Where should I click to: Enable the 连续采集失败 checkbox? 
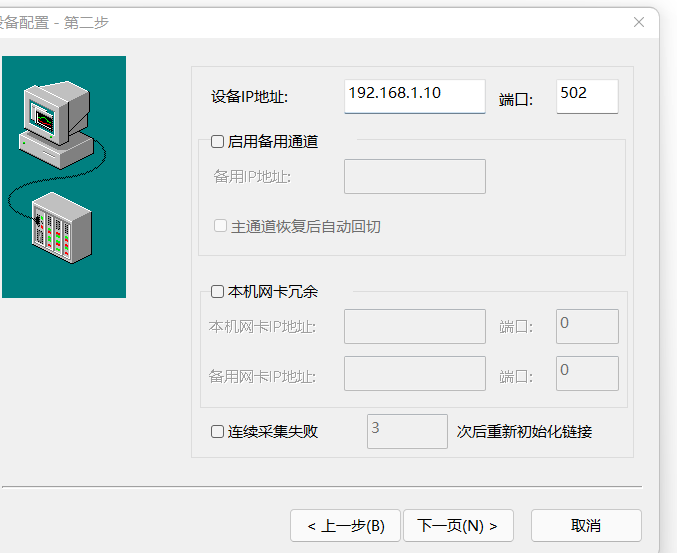tap(217, 431)
